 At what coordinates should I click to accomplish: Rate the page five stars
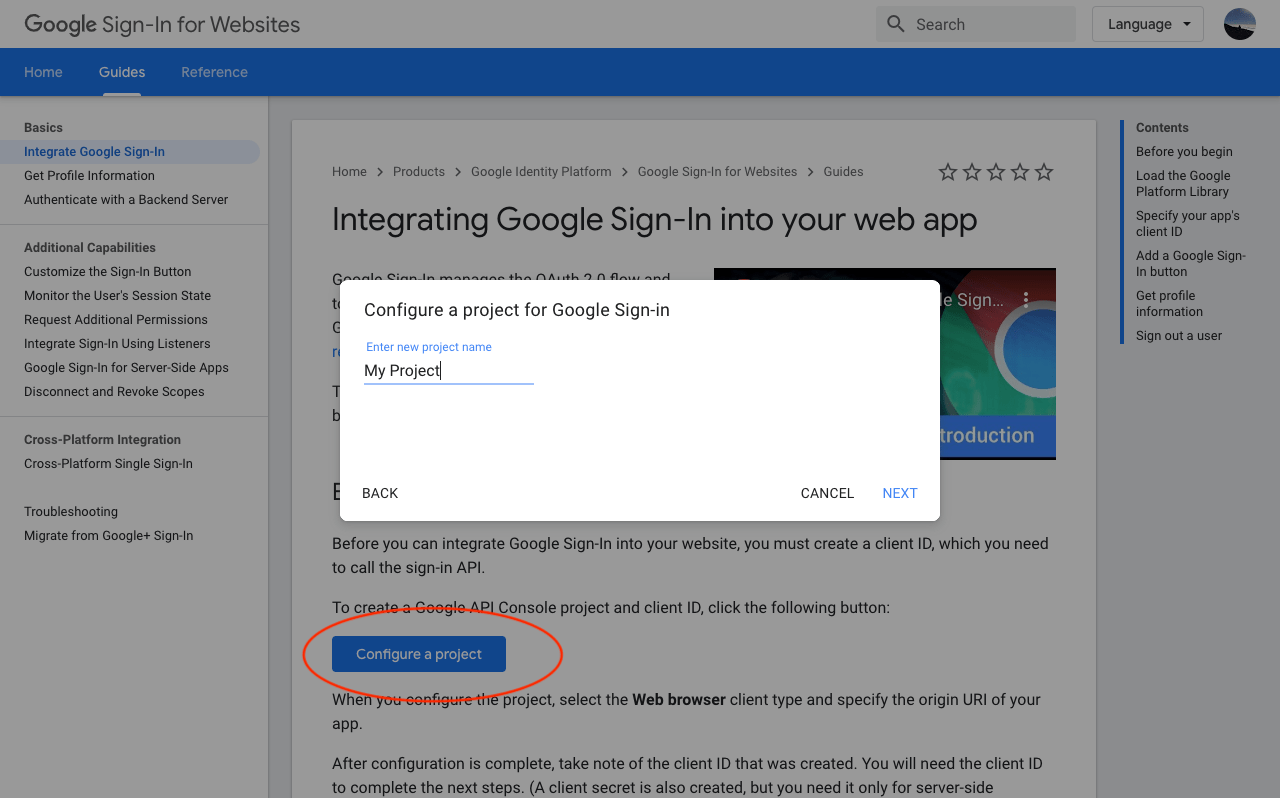[1044, 172]
